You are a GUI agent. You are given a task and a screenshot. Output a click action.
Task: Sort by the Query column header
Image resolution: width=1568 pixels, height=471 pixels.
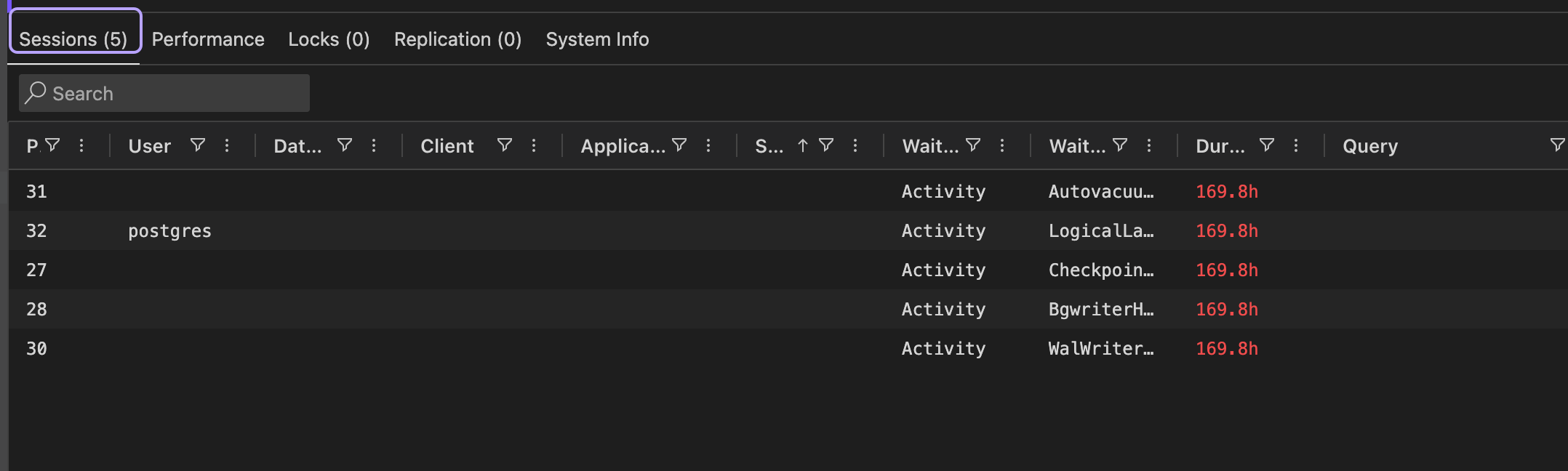(x=1370, y=146)
